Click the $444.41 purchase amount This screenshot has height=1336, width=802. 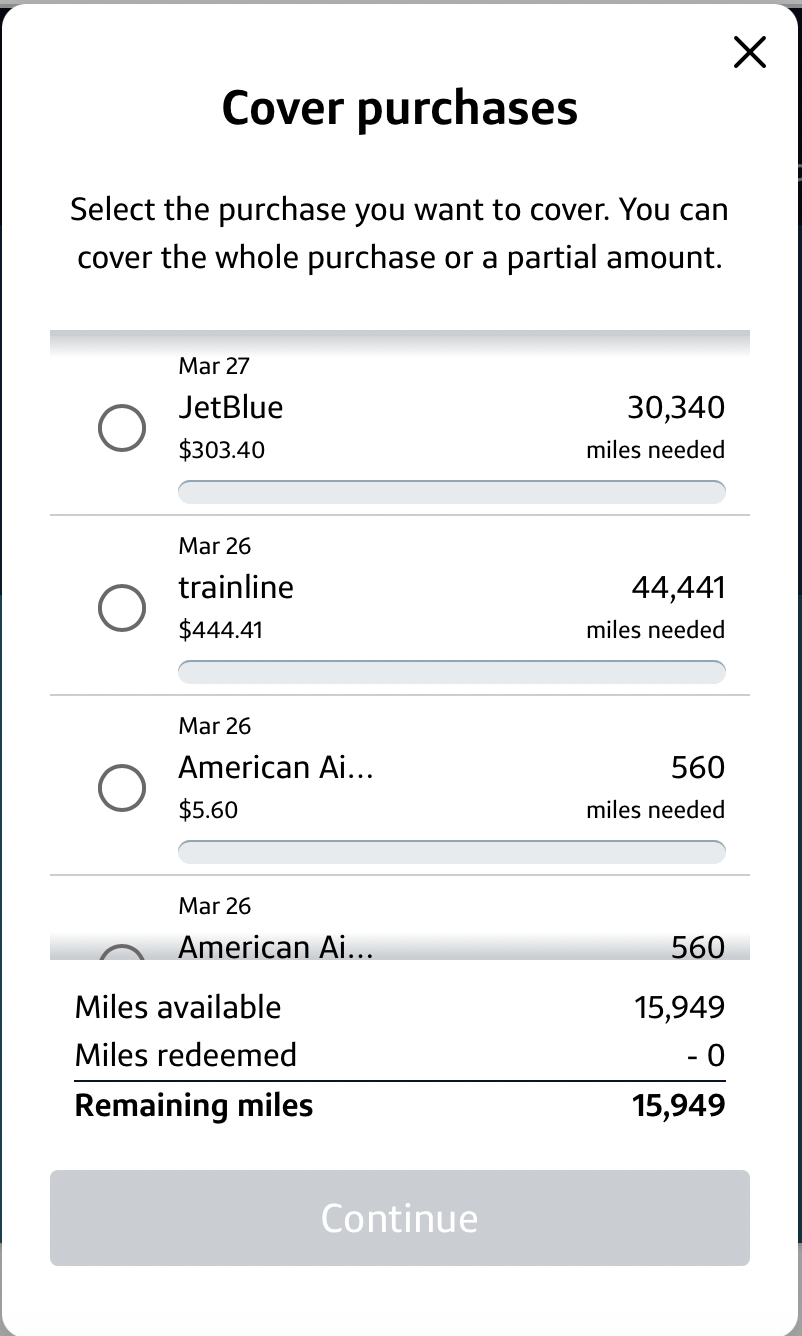pos(220,630)
